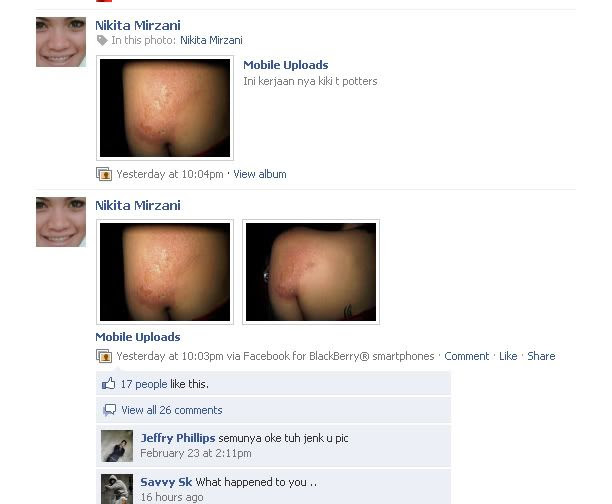
Task: Open the tagged name Nikita Mirzani in photo line
Action: [x=211, y=40]
